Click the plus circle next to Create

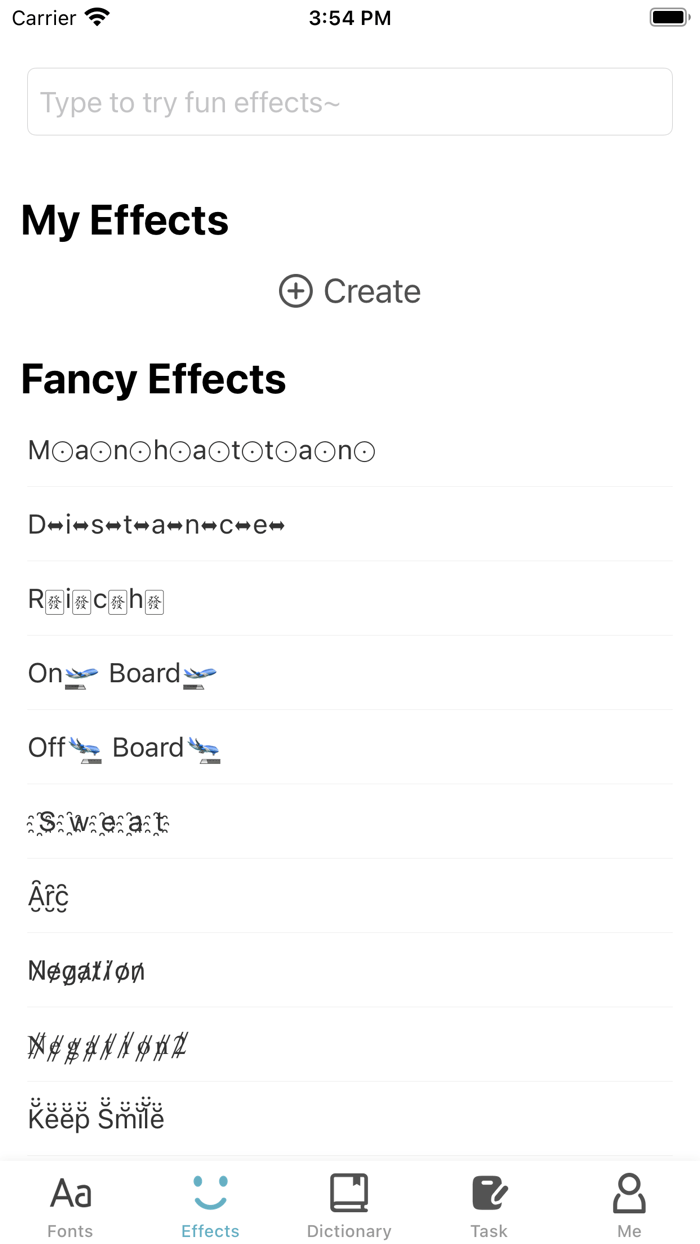click(x=295, y=291)
